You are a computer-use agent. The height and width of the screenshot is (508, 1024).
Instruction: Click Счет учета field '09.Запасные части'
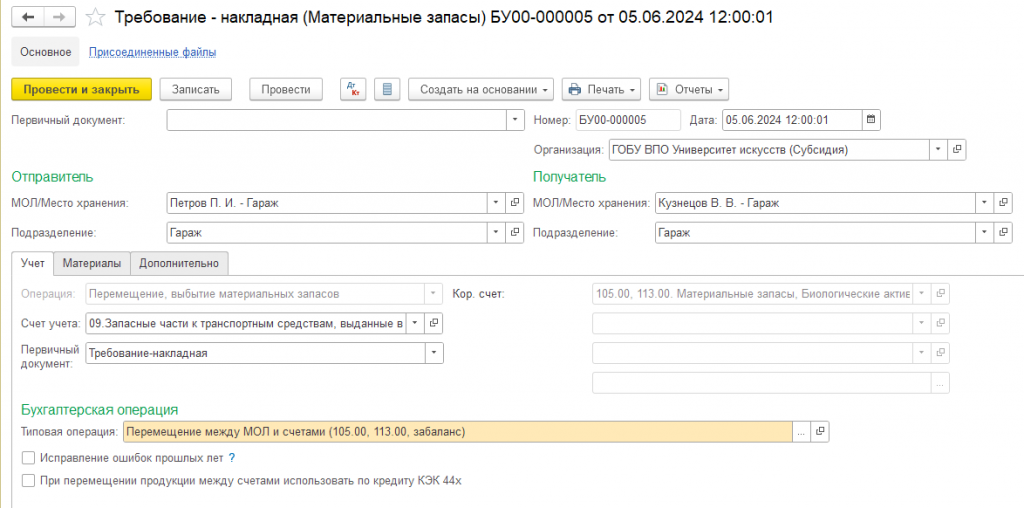point(246,323)
